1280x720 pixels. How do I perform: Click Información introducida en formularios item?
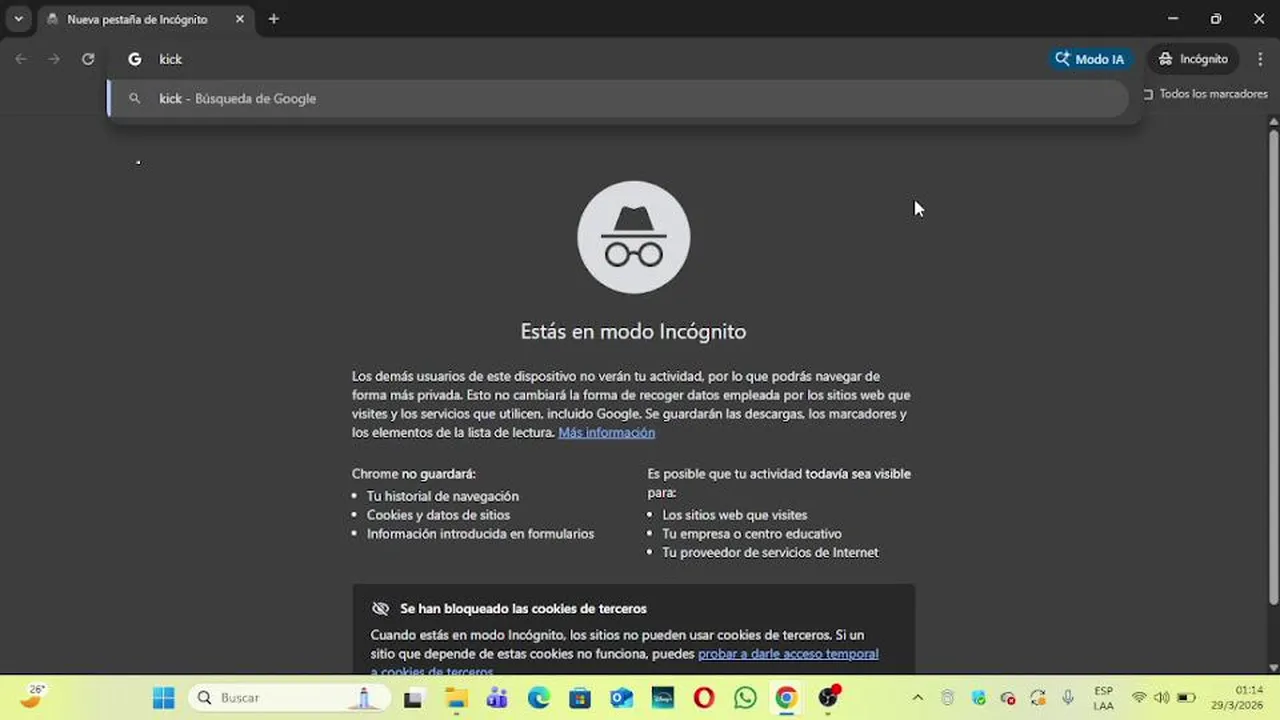coord(480,534)
